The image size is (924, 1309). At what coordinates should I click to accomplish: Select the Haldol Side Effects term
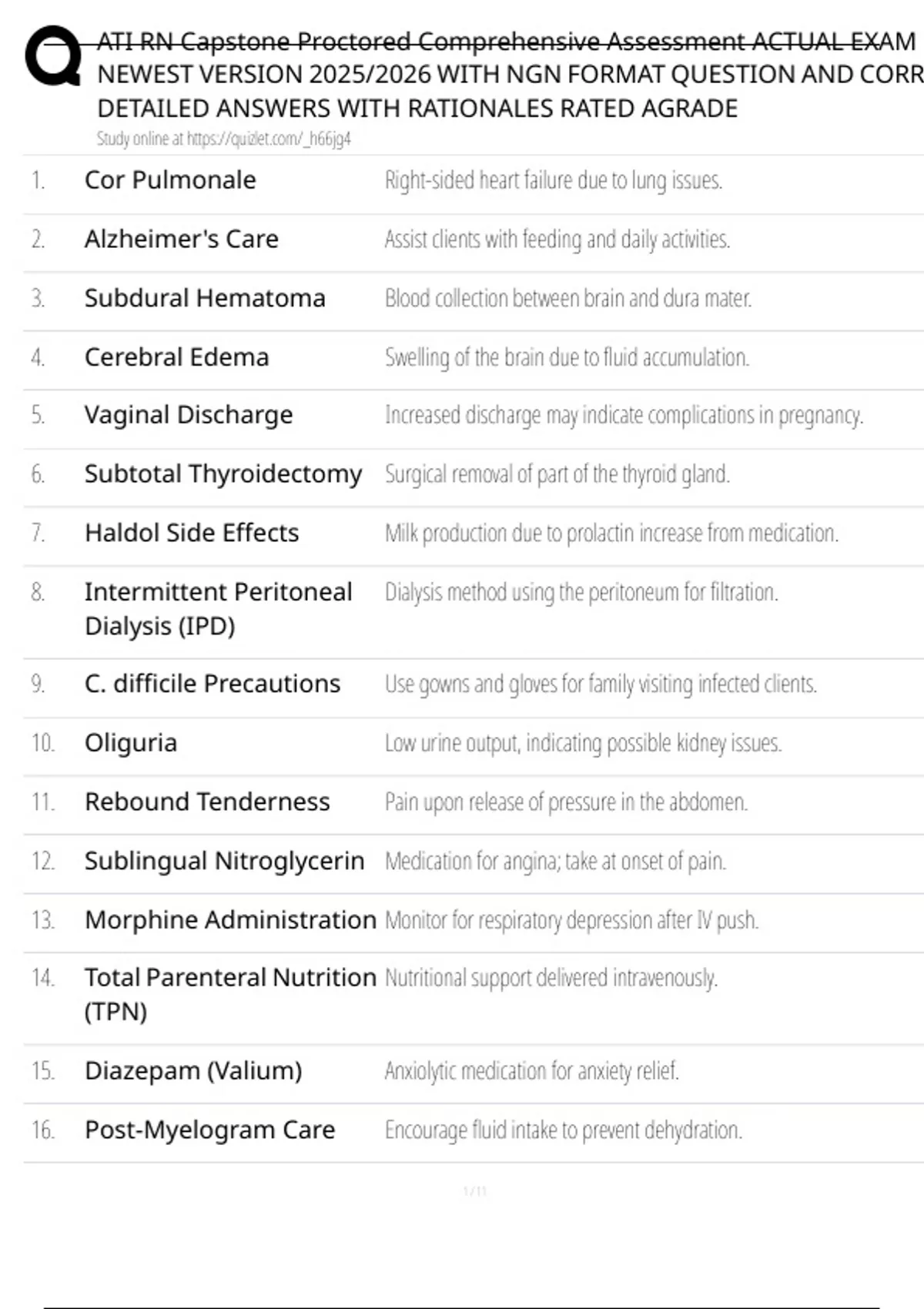192,533
